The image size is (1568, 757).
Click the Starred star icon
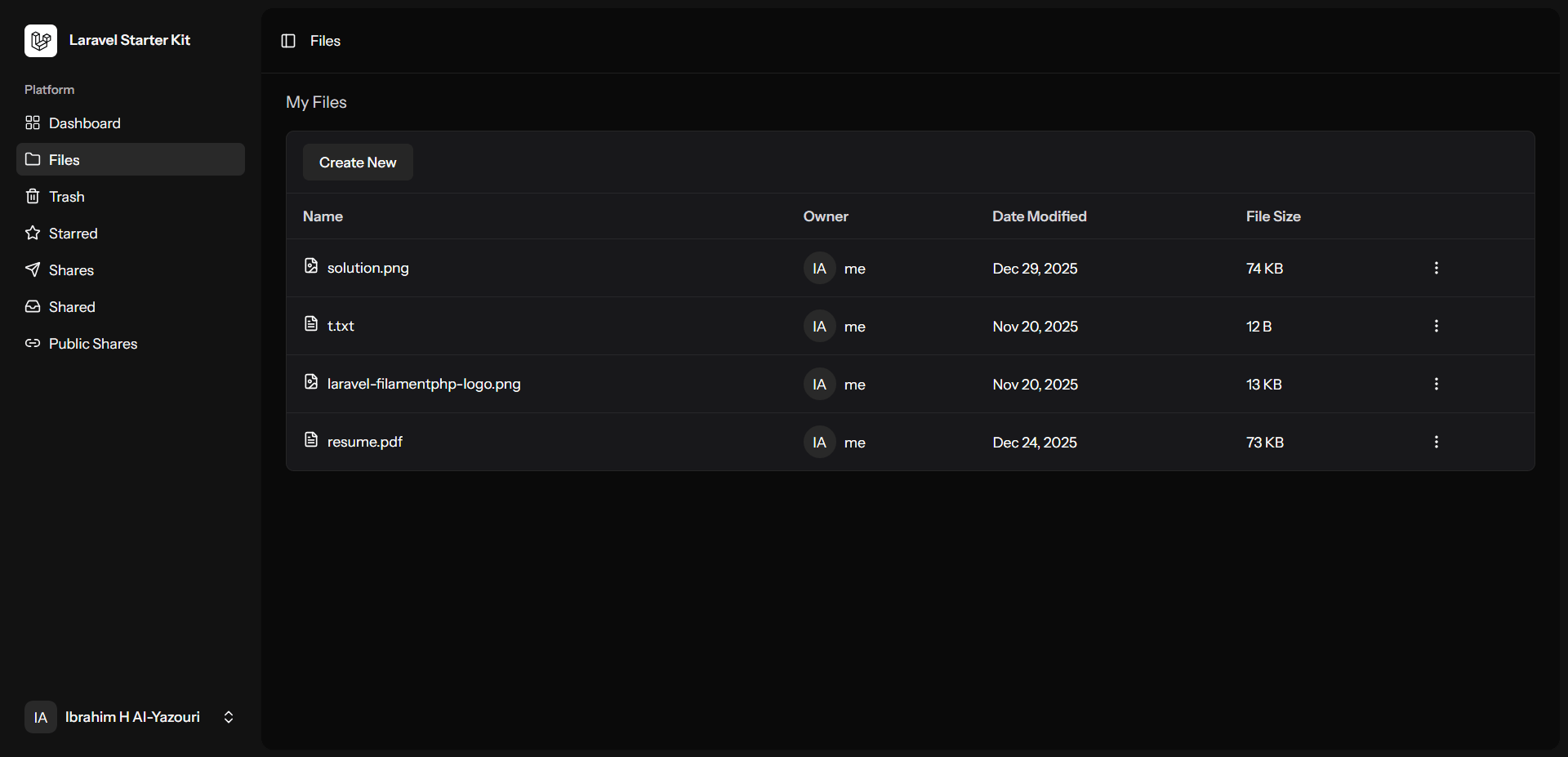click(x=33, y=233)
